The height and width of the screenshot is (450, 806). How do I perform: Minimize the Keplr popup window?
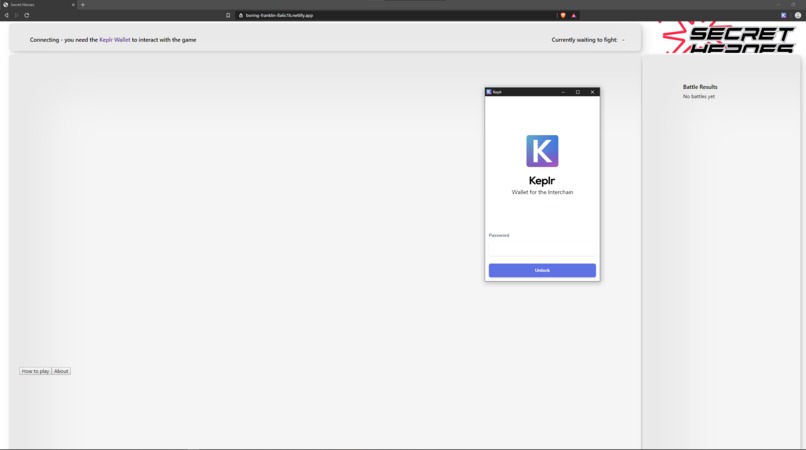pyautogui.click(x=563, y=92)
